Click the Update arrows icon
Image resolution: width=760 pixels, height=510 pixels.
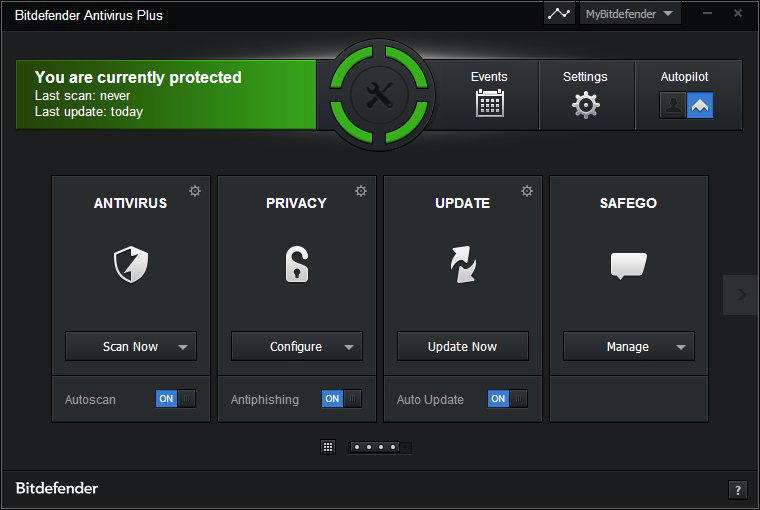pyautogui.click(x=463, y=264)
